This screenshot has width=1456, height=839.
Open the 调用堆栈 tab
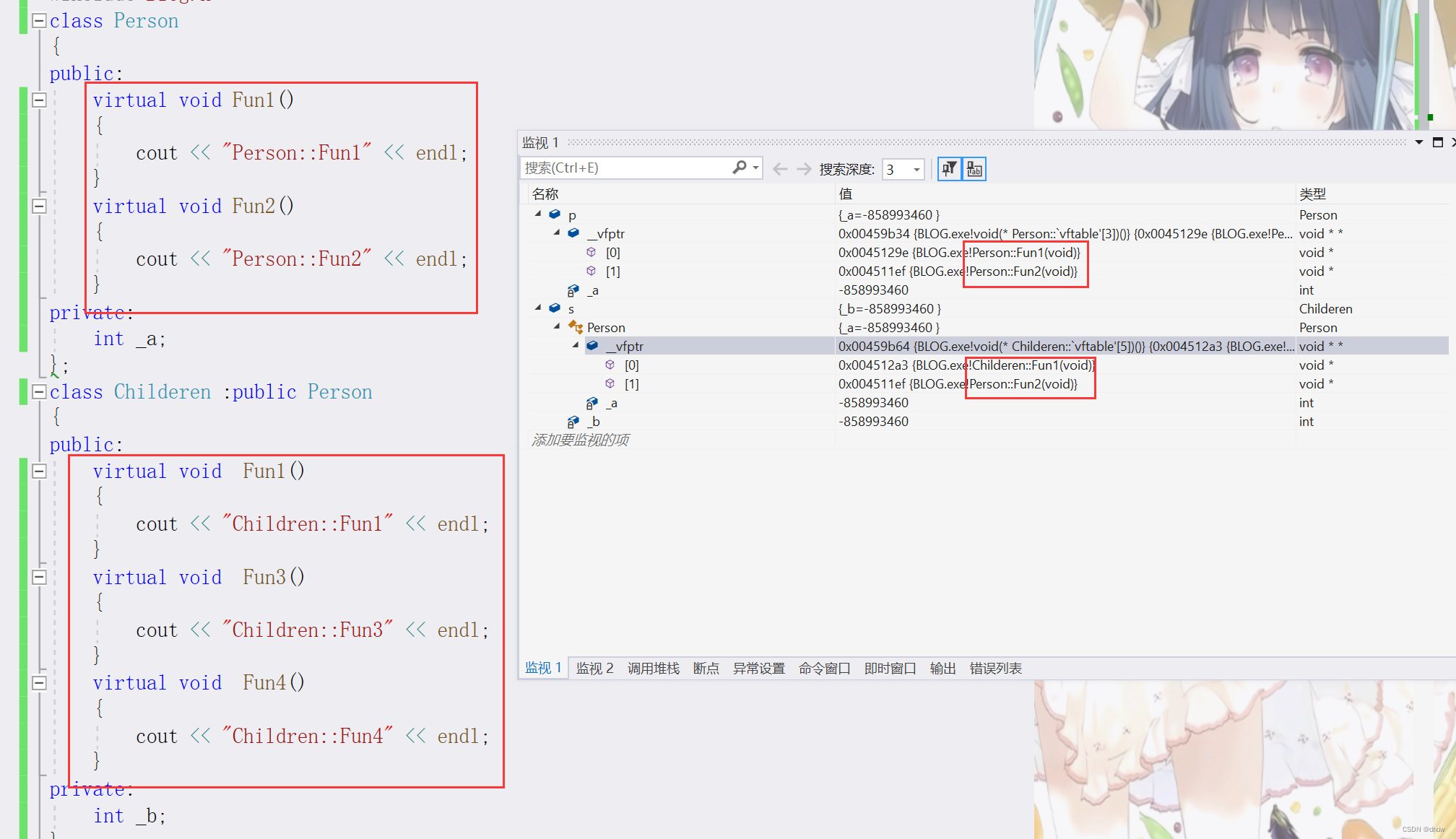653,668
